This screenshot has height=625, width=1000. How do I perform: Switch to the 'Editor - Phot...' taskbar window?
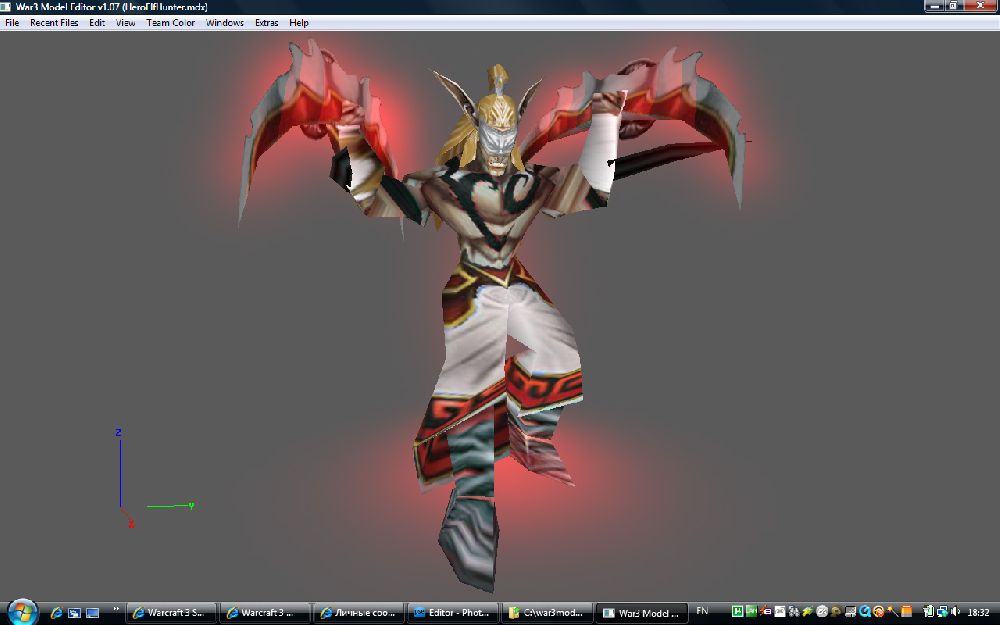click(453, 613)
